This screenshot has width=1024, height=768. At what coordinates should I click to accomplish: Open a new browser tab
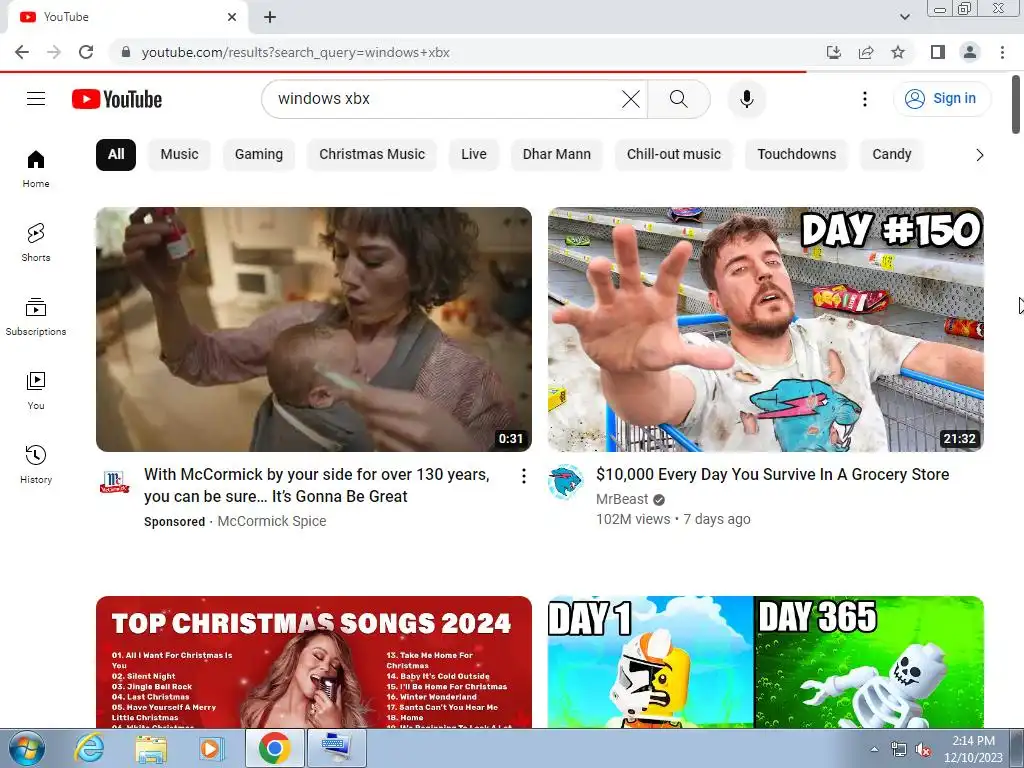click(270, 17)
